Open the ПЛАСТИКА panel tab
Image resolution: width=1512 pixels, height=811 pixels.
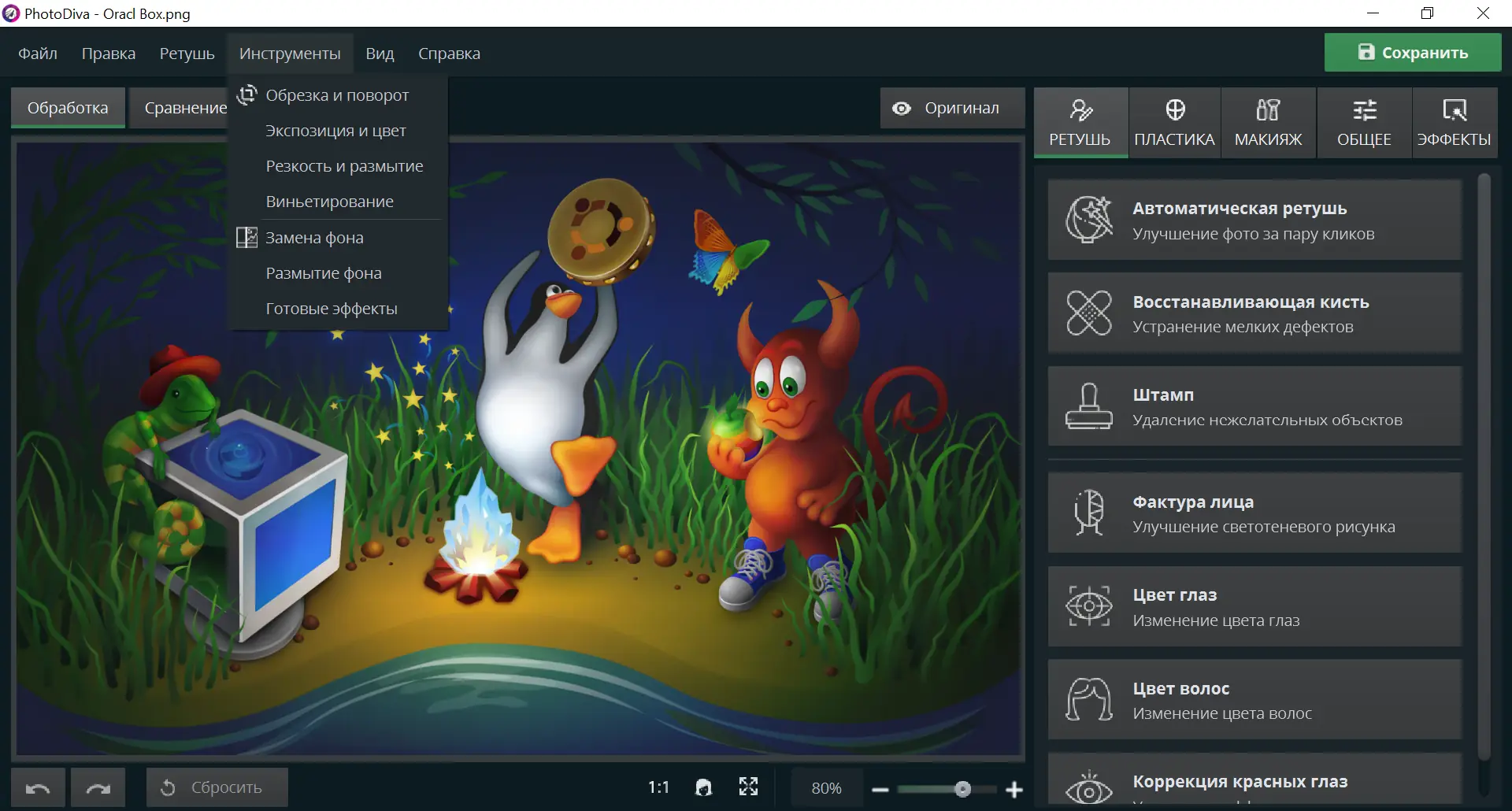tap(1175, 123)
